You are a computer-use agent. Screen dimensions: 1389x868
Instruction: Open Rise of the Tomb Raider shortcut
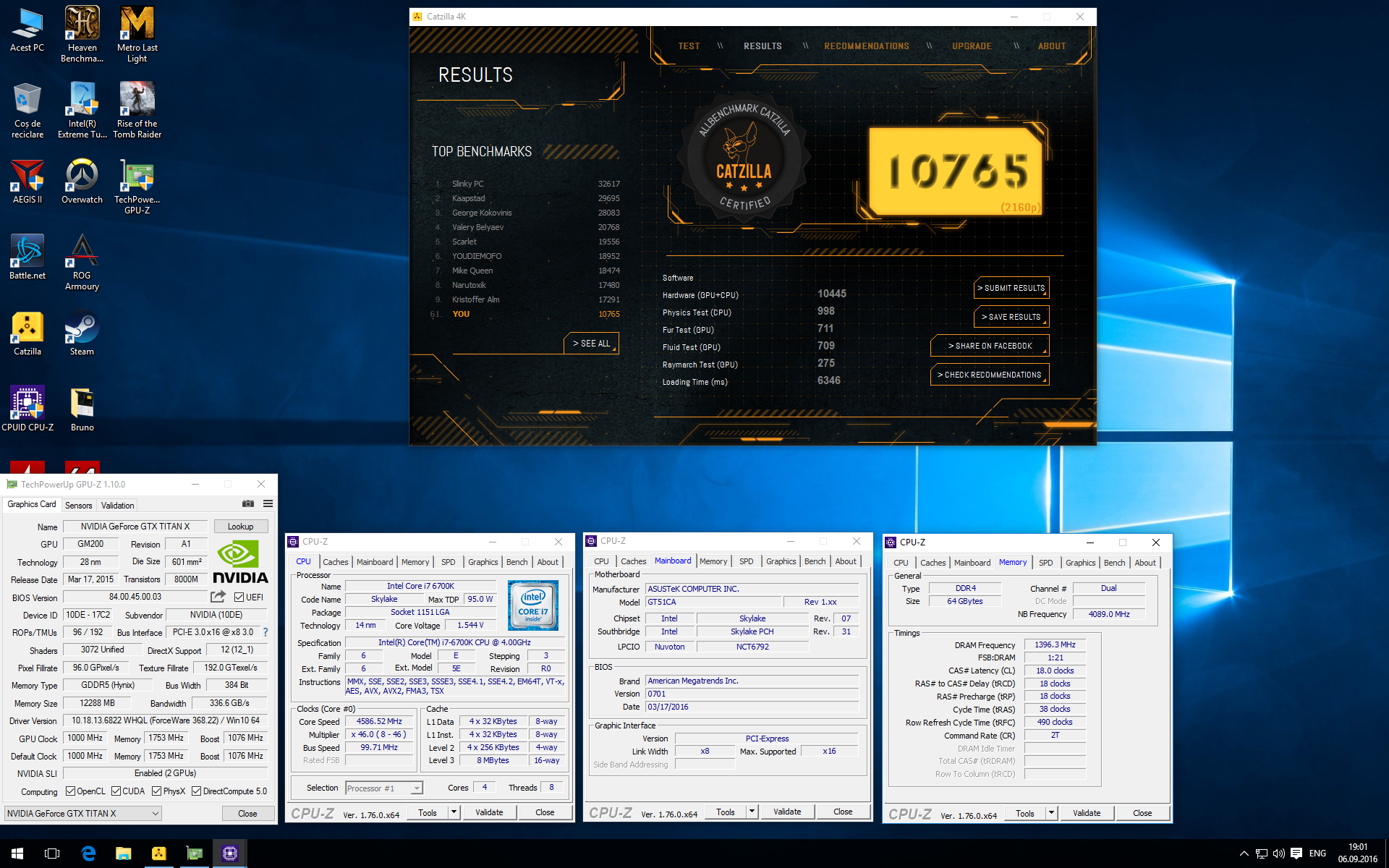137,110
